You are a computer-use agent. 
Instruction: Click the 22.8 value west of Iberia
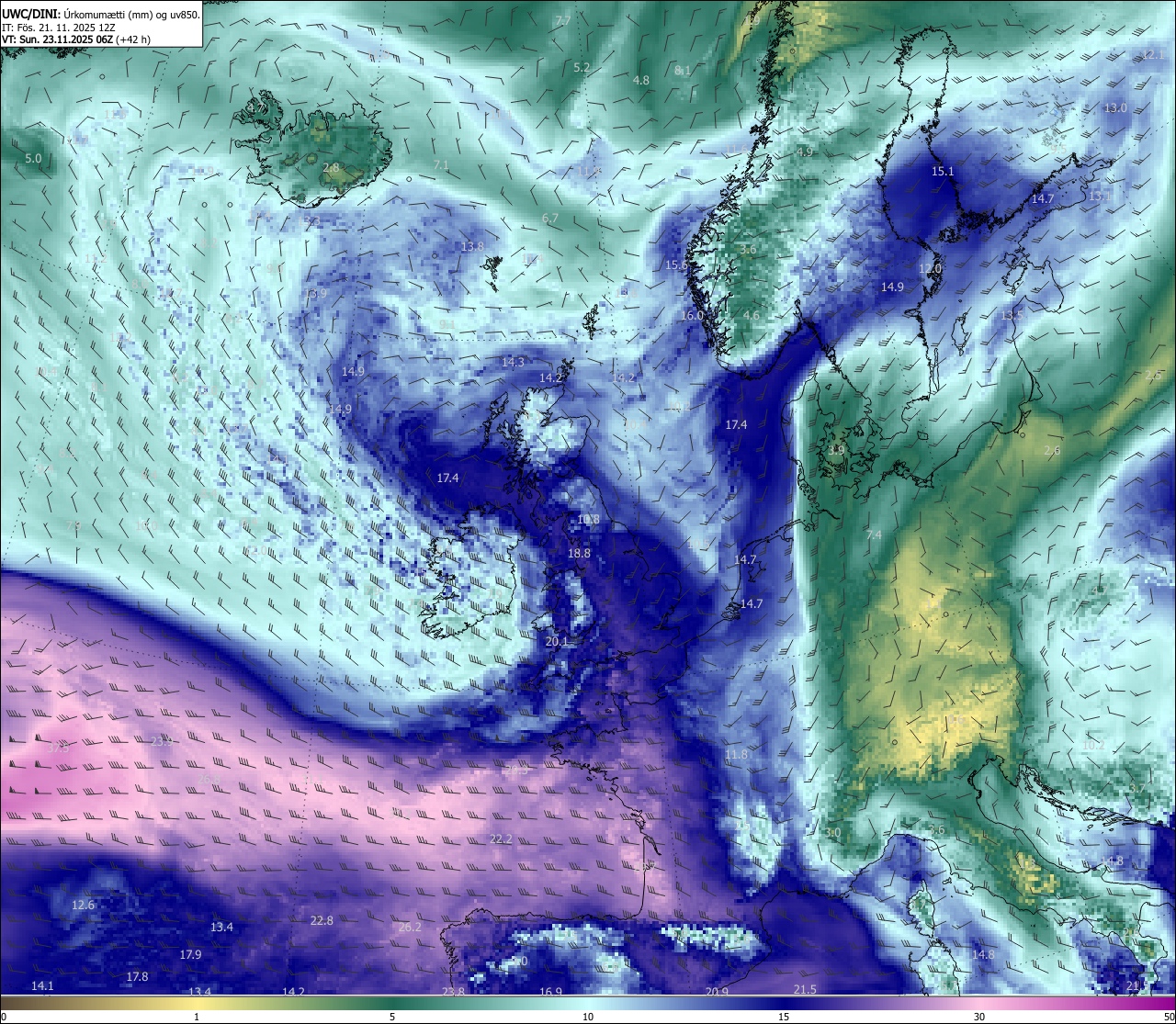[x=322, y=921]
